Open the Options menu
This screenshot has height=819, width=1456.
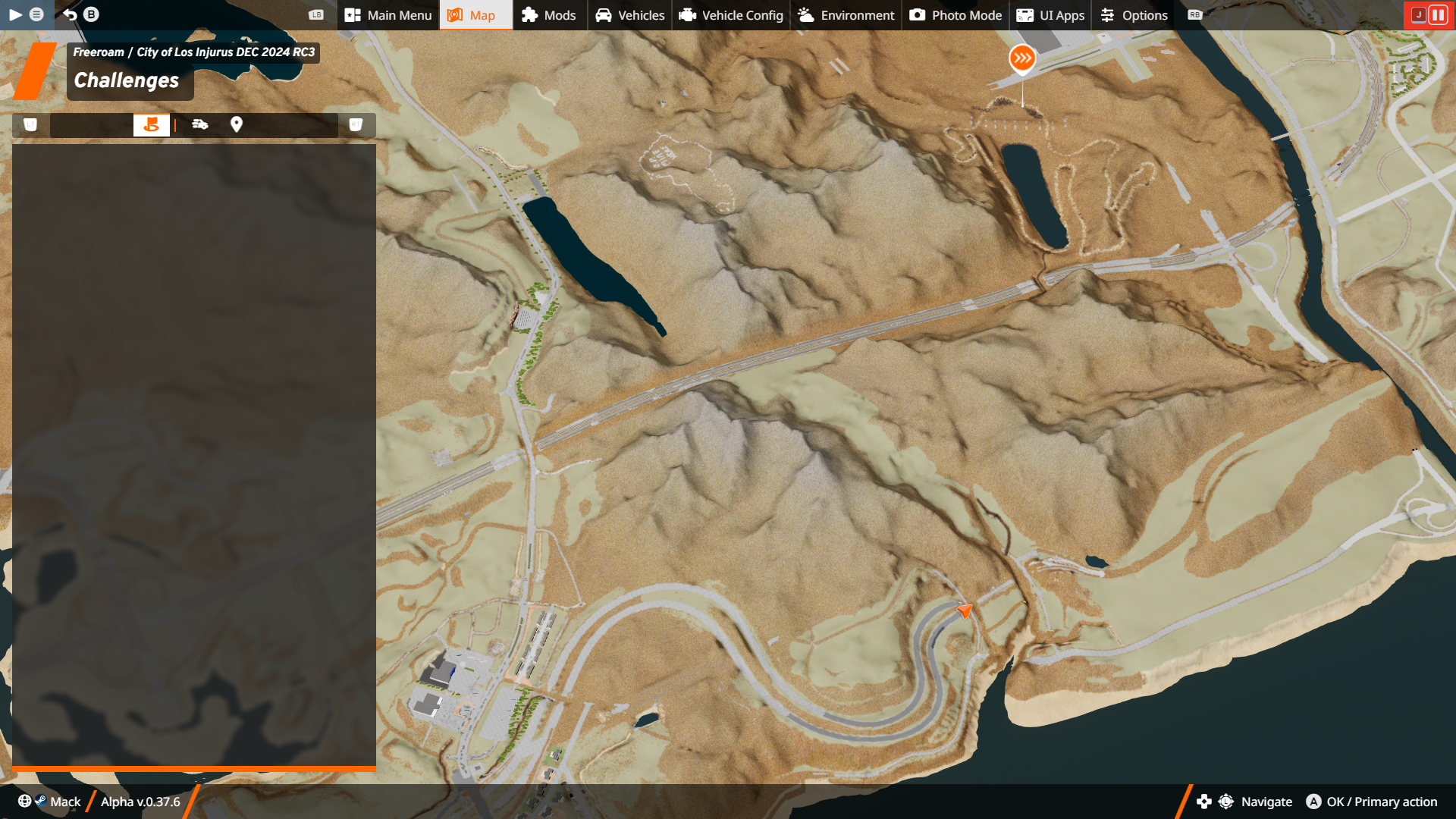pos(1134,15)
